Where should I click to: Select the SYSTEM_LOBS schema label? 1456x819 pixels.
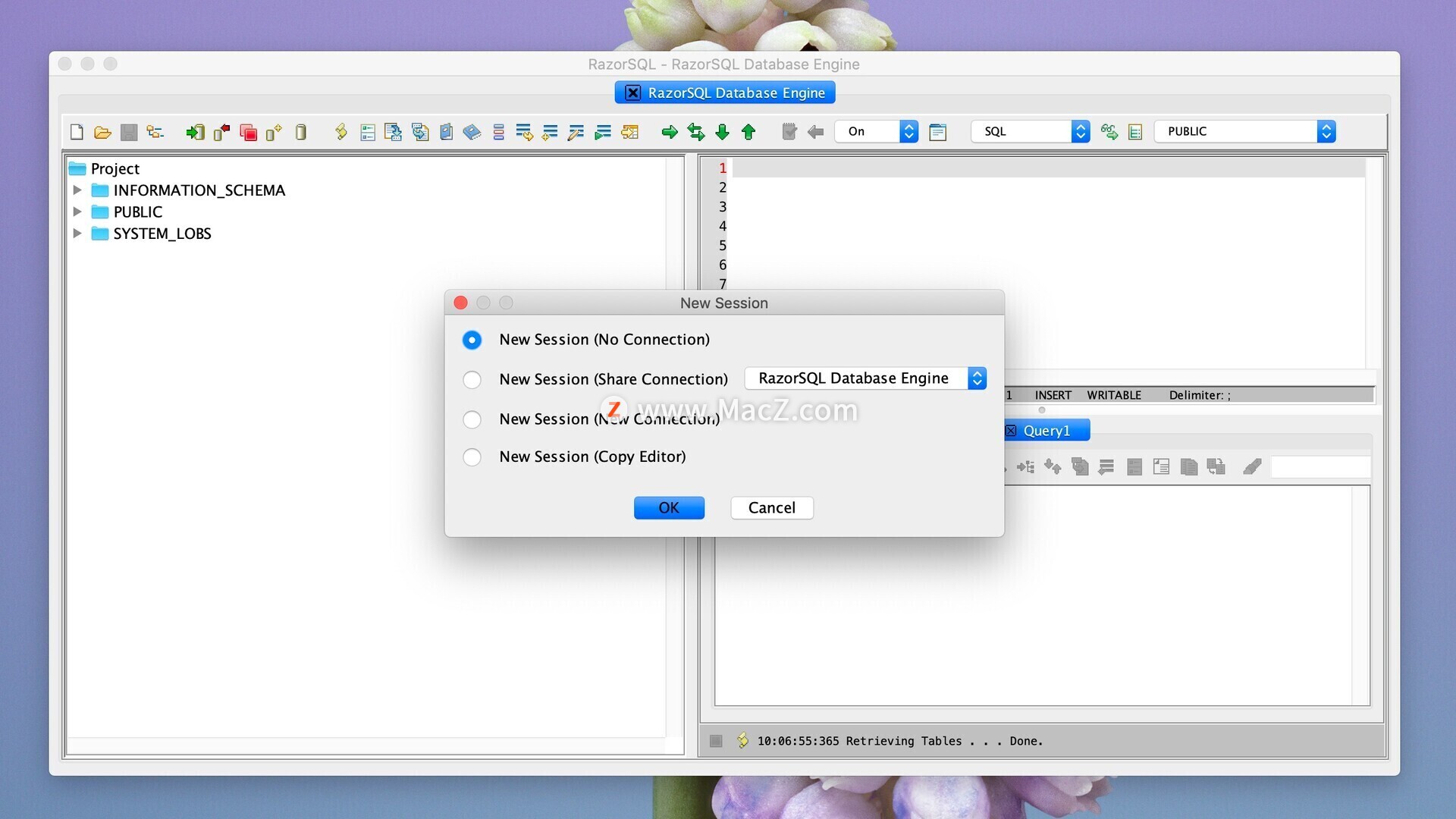point(162,234)
